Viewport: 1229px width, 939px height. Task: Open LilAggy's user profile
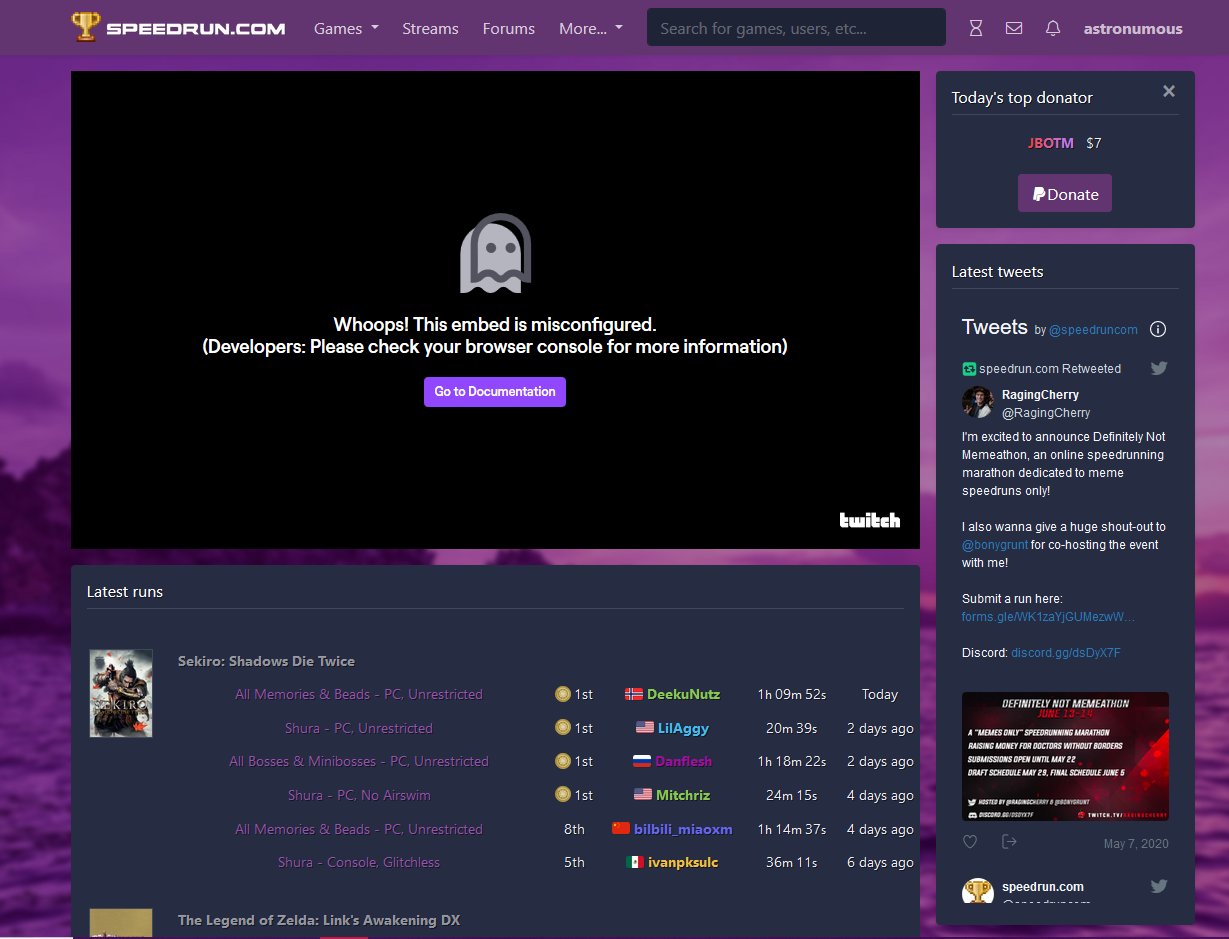683,728
